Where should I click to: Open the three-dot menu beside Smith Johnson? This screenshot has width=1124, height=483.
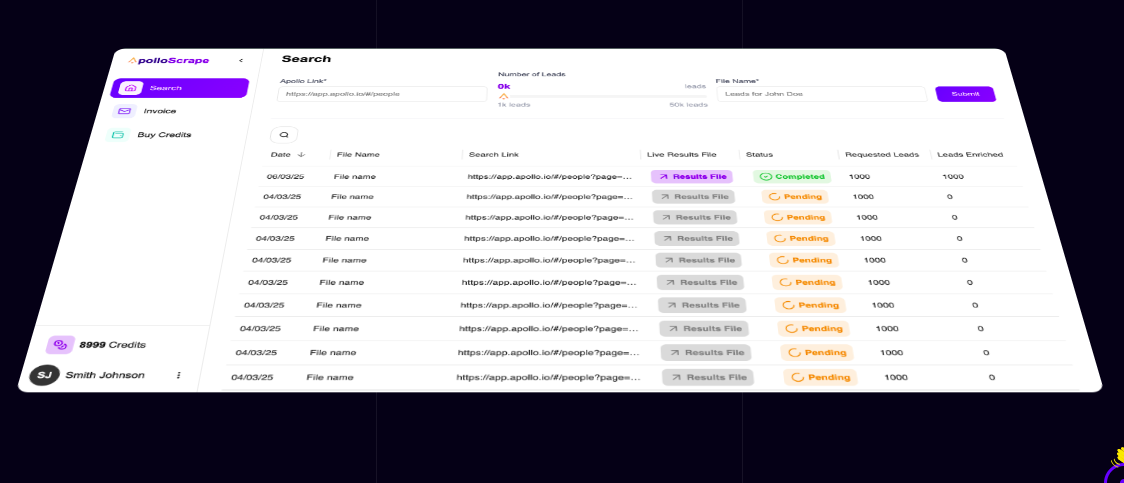[178, 375]
